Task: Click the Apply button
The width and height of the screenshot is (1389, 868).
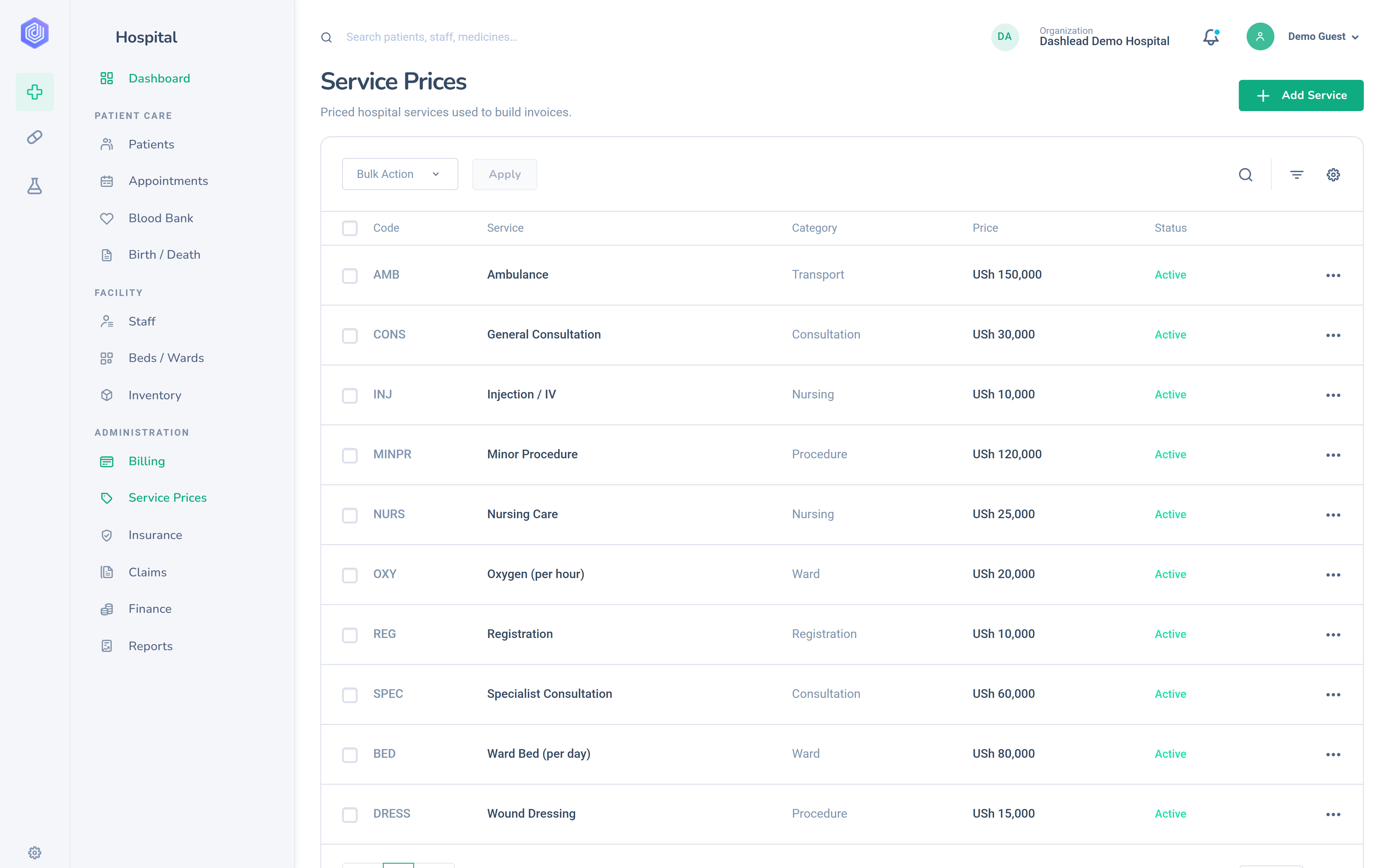Action: (504, 174)
